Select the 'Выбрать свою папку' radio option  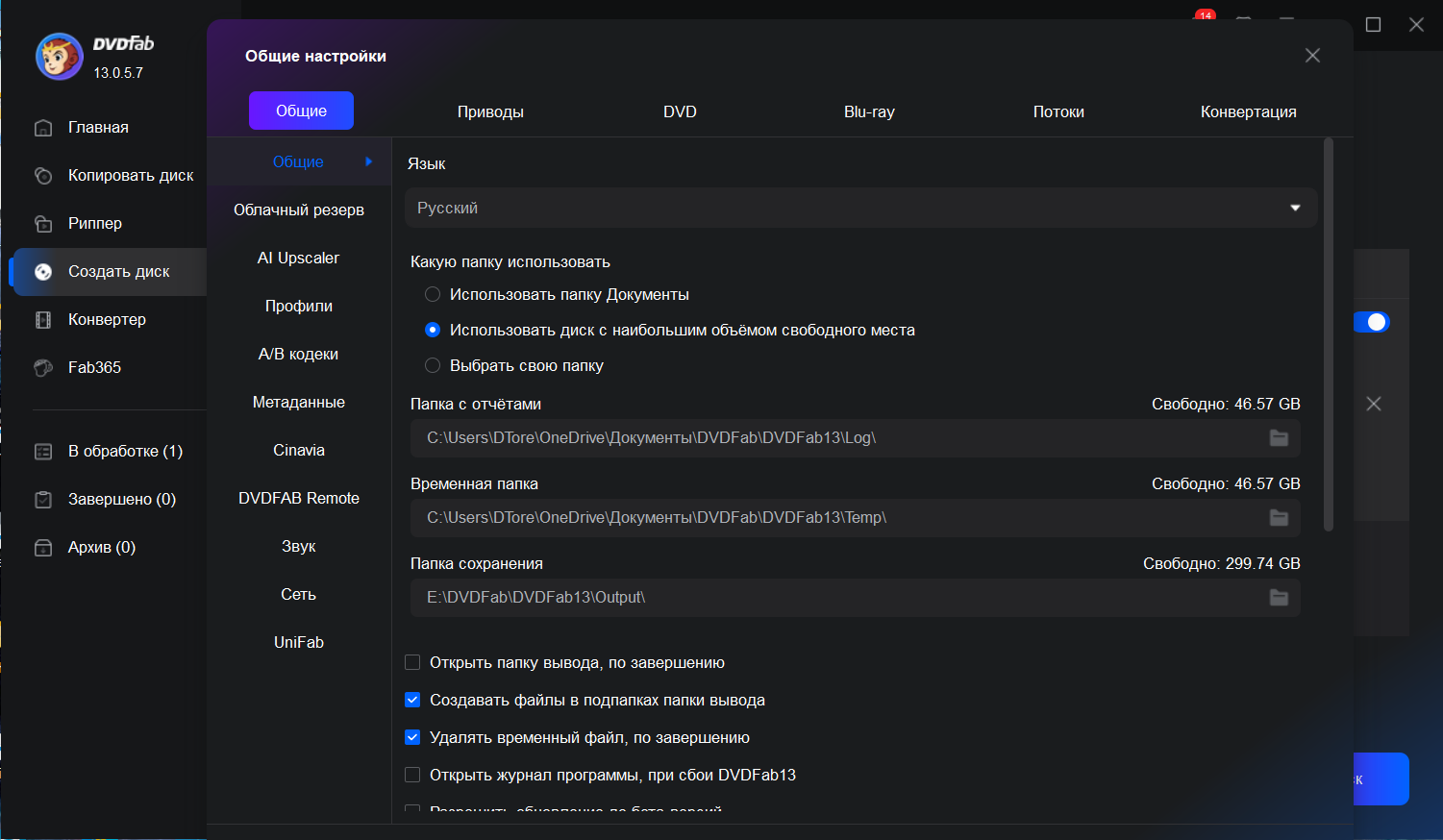pyautogui.click(x=433, y=365)
